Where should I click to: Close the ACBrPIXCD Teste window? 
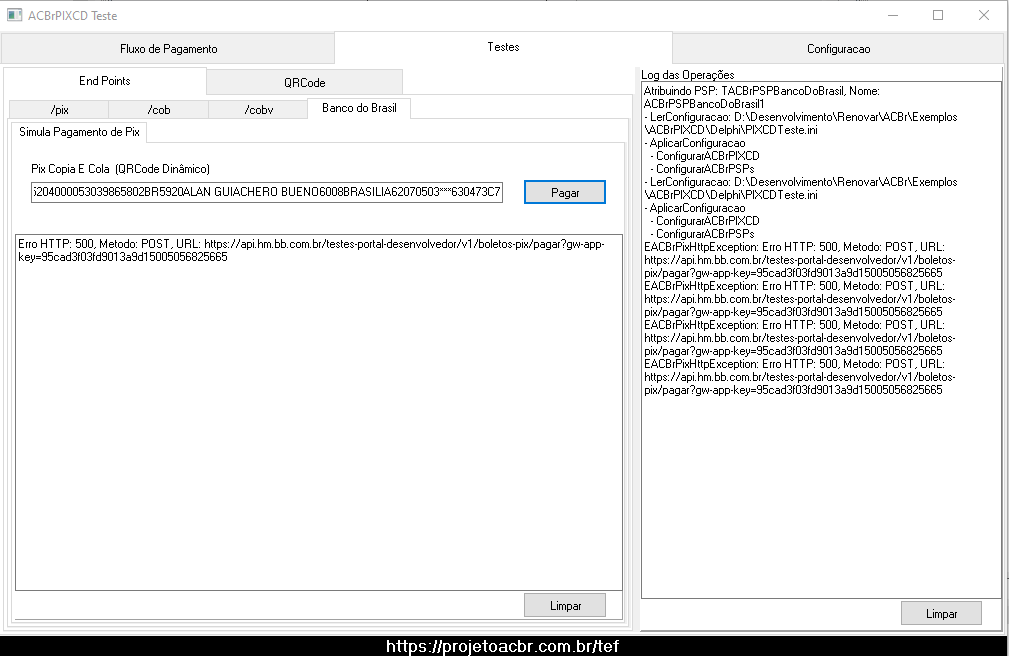pos(984,15)
